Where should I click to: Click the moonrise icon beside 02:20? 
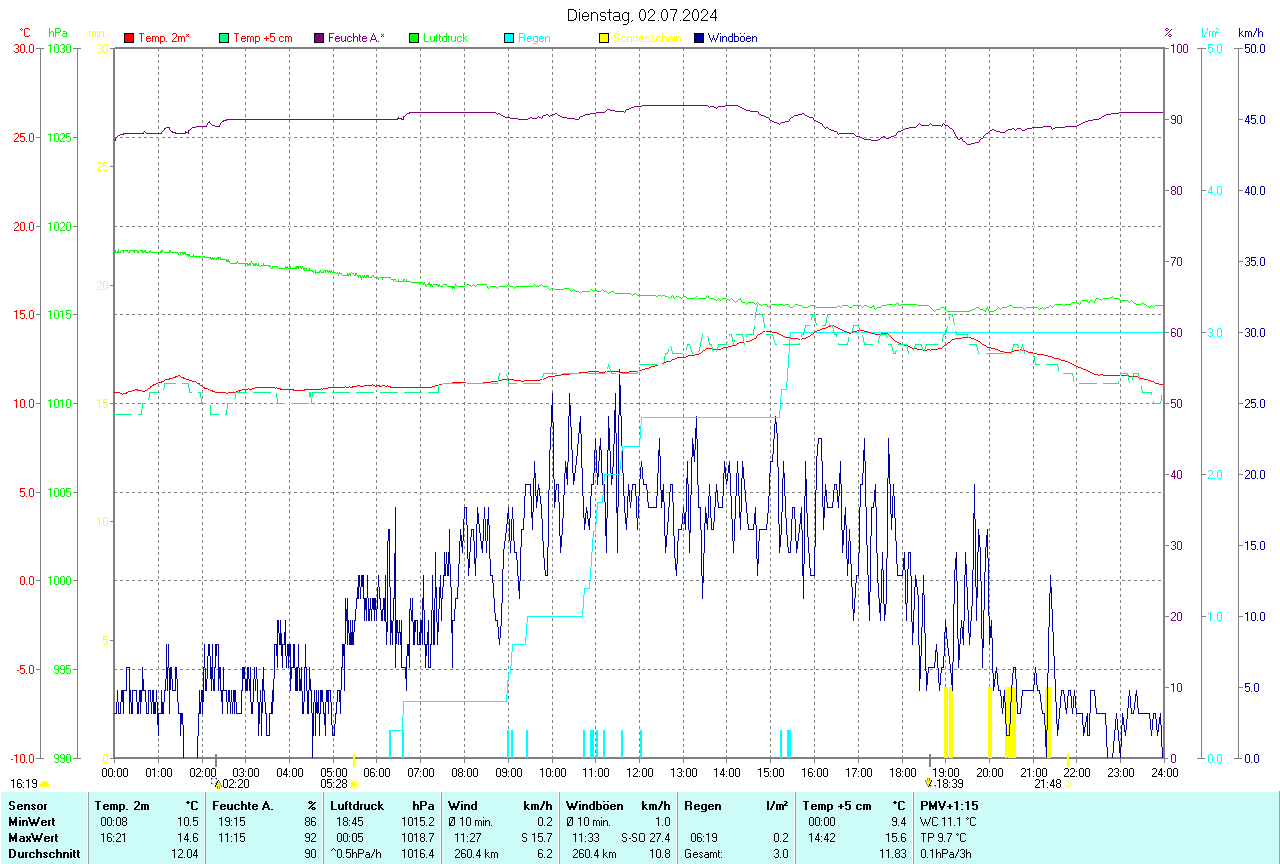pyautogui.click(x=217, y=784)
